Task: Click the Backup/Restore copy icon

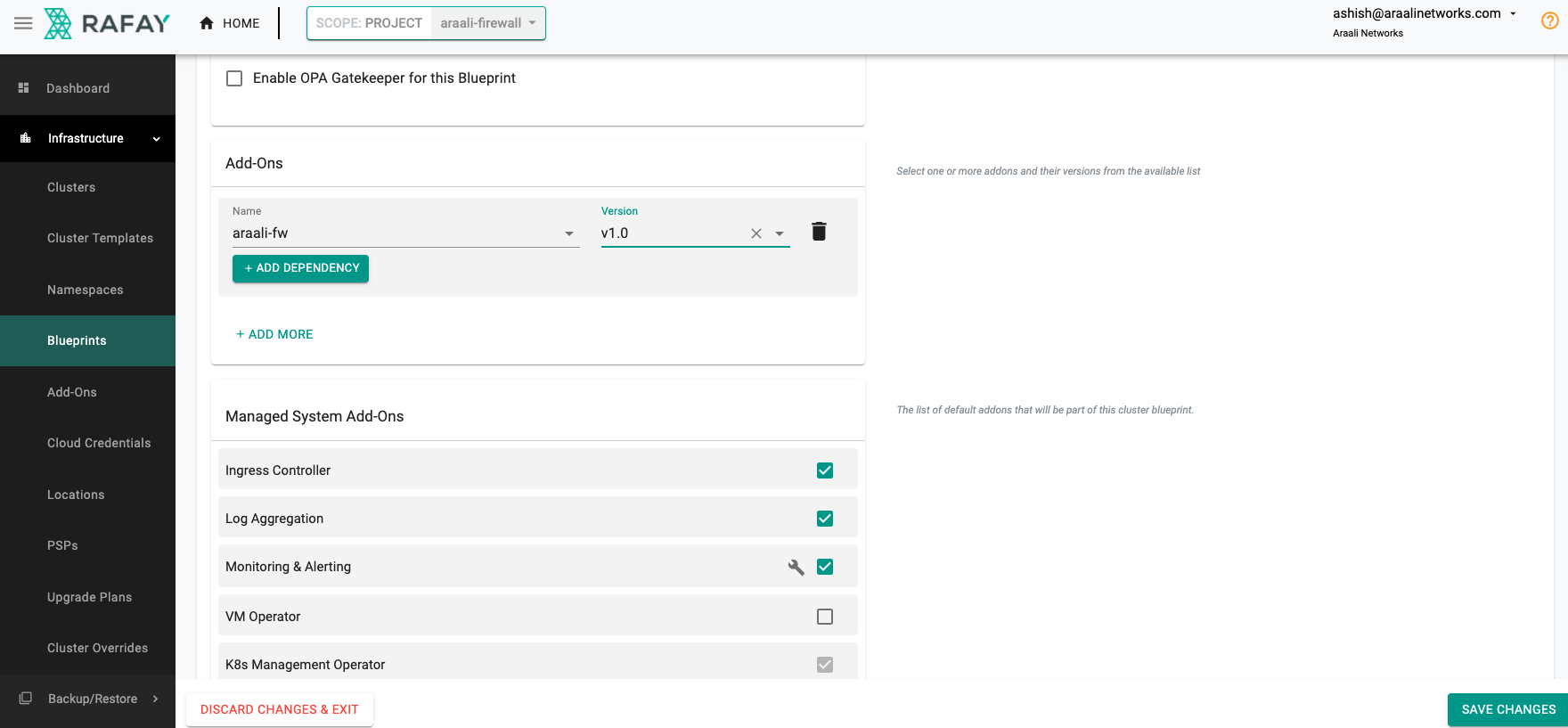Action: click(26, 699)
